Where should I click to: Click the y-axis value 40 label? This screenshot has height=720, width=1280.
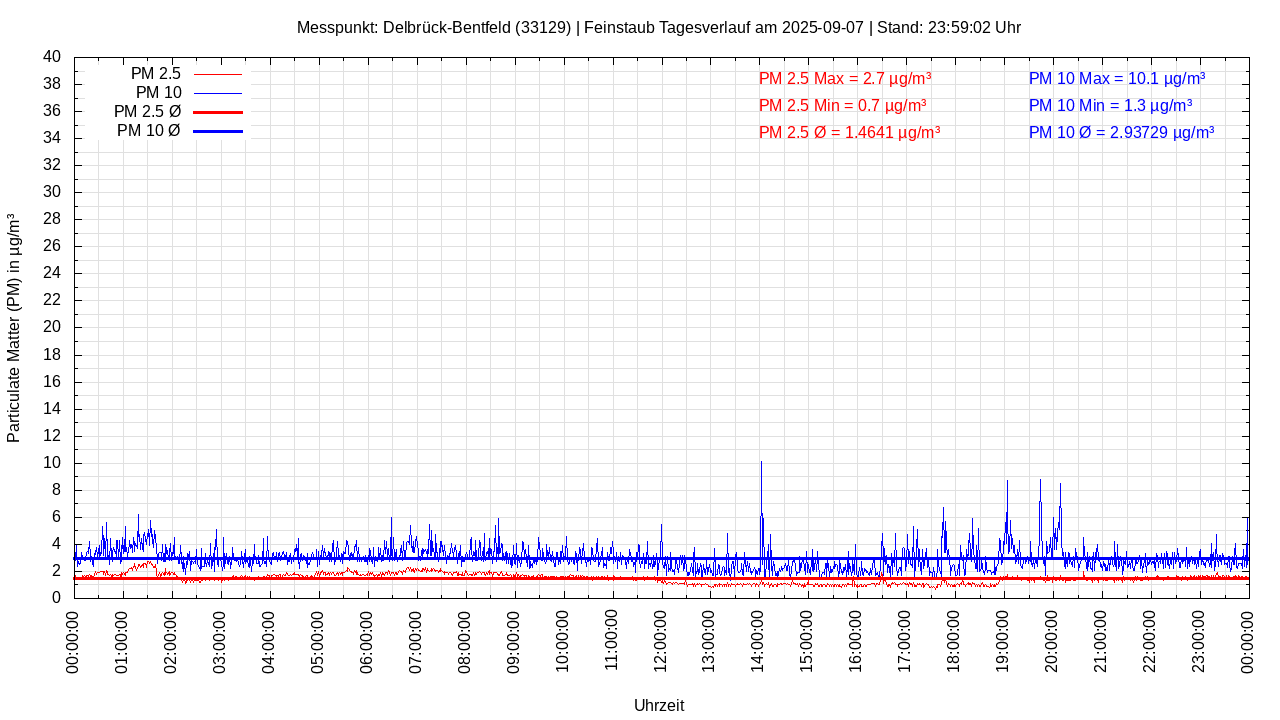(x=52, y=57)
